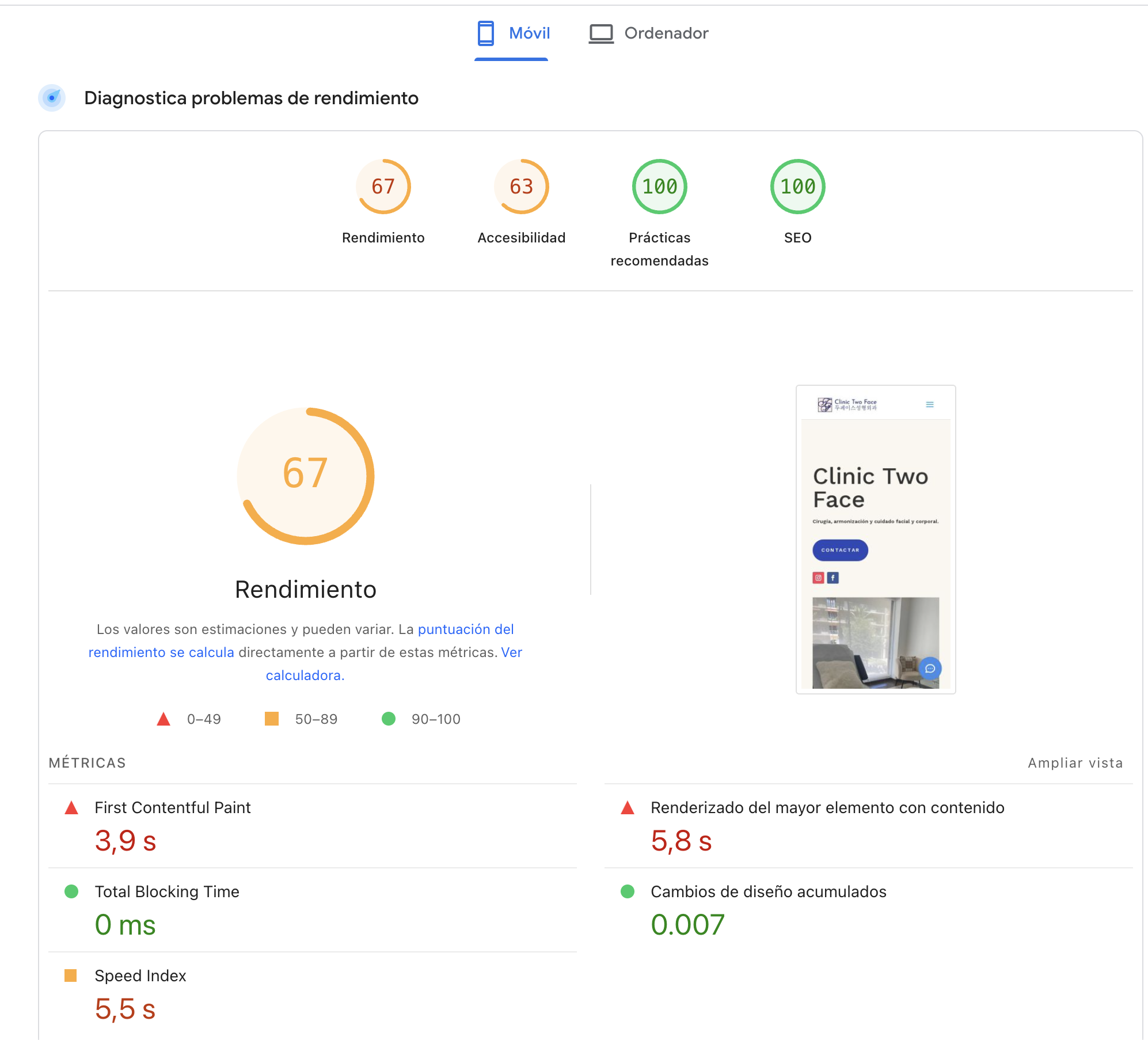The image size is (1148, 1040).
Task: Expand metrics with Ampliar vista
Action: (x=1075, y=762)
